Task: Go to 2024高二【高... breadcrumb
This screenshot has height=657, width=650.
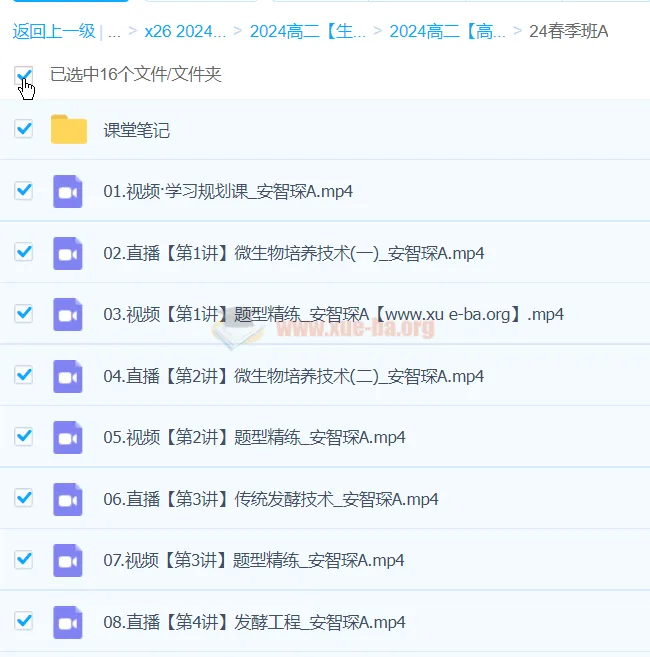Action: 447,31
